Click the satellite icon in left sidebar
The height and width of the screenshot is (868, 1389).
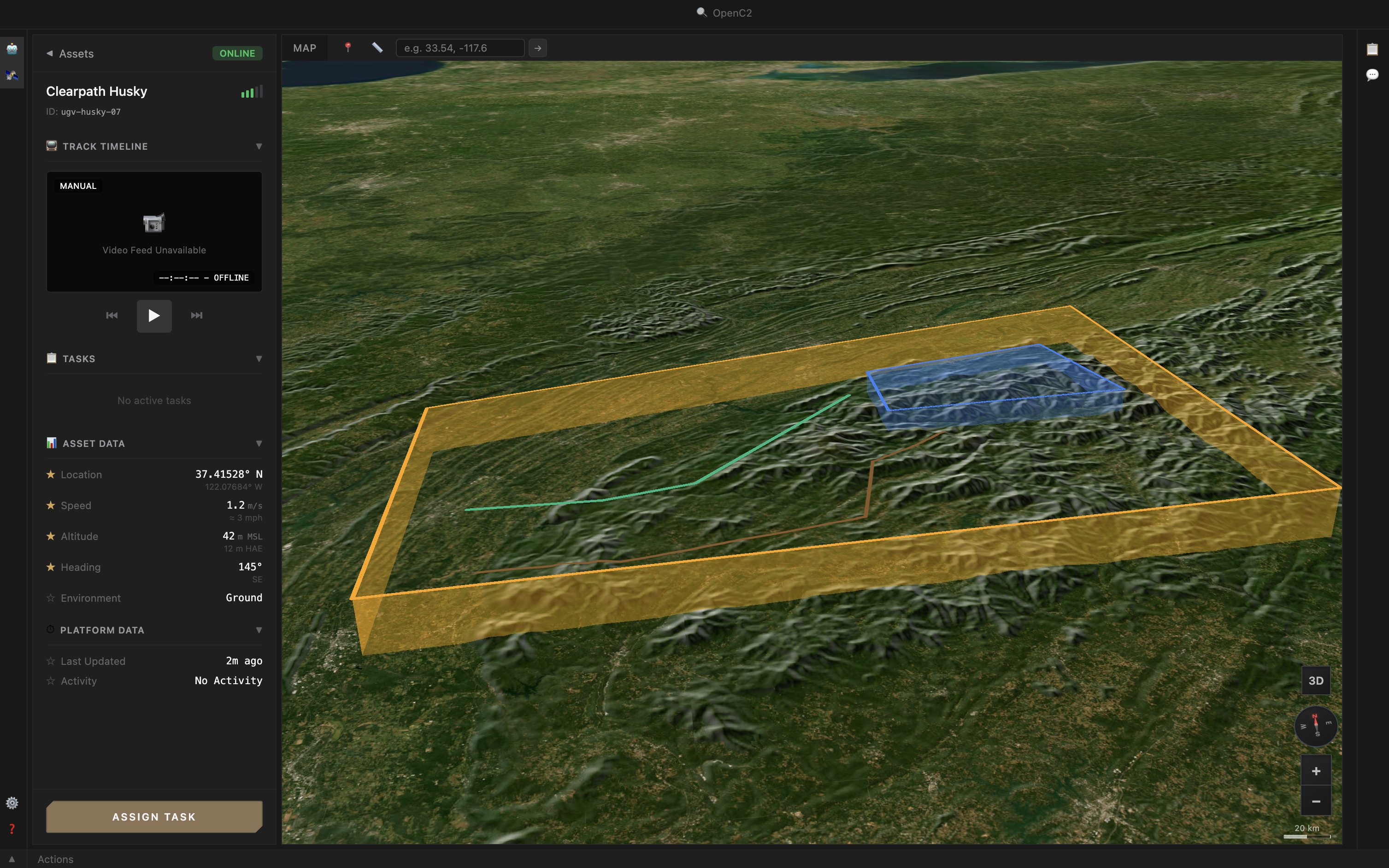coord(12,75)
